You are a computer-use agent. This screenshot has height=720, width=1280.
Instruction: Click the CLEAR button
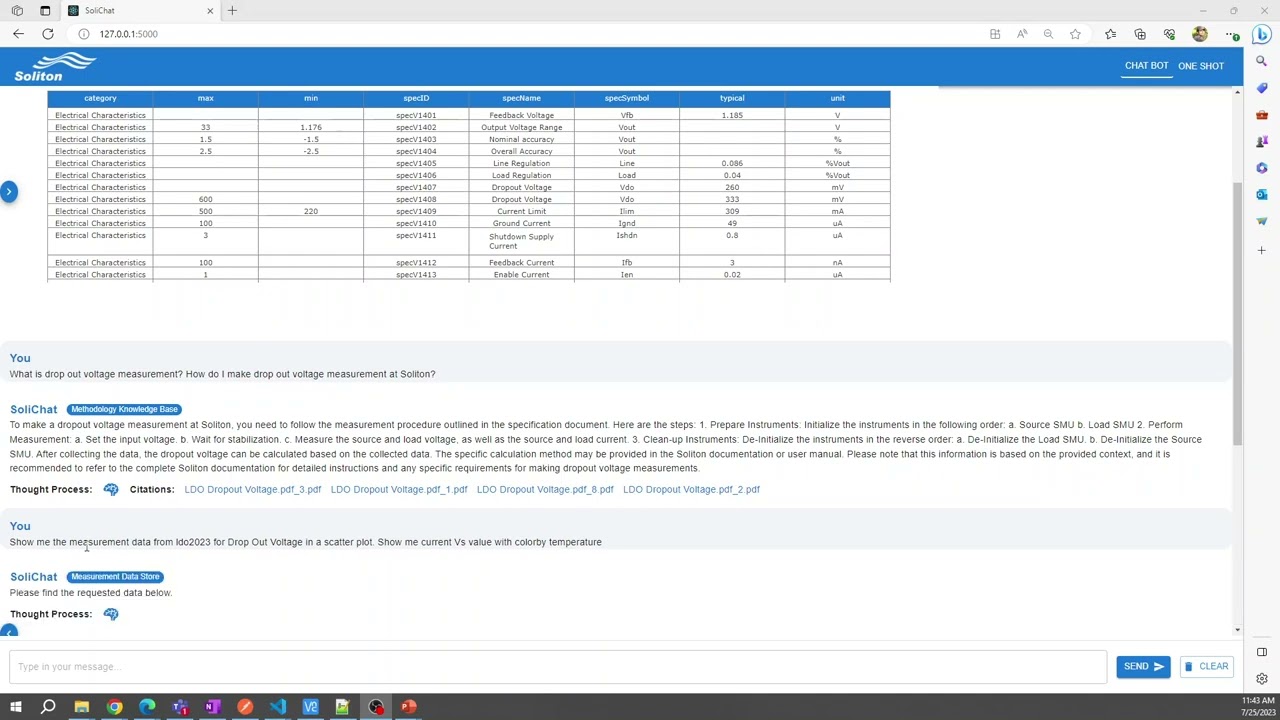click(x=1206, y=666)
